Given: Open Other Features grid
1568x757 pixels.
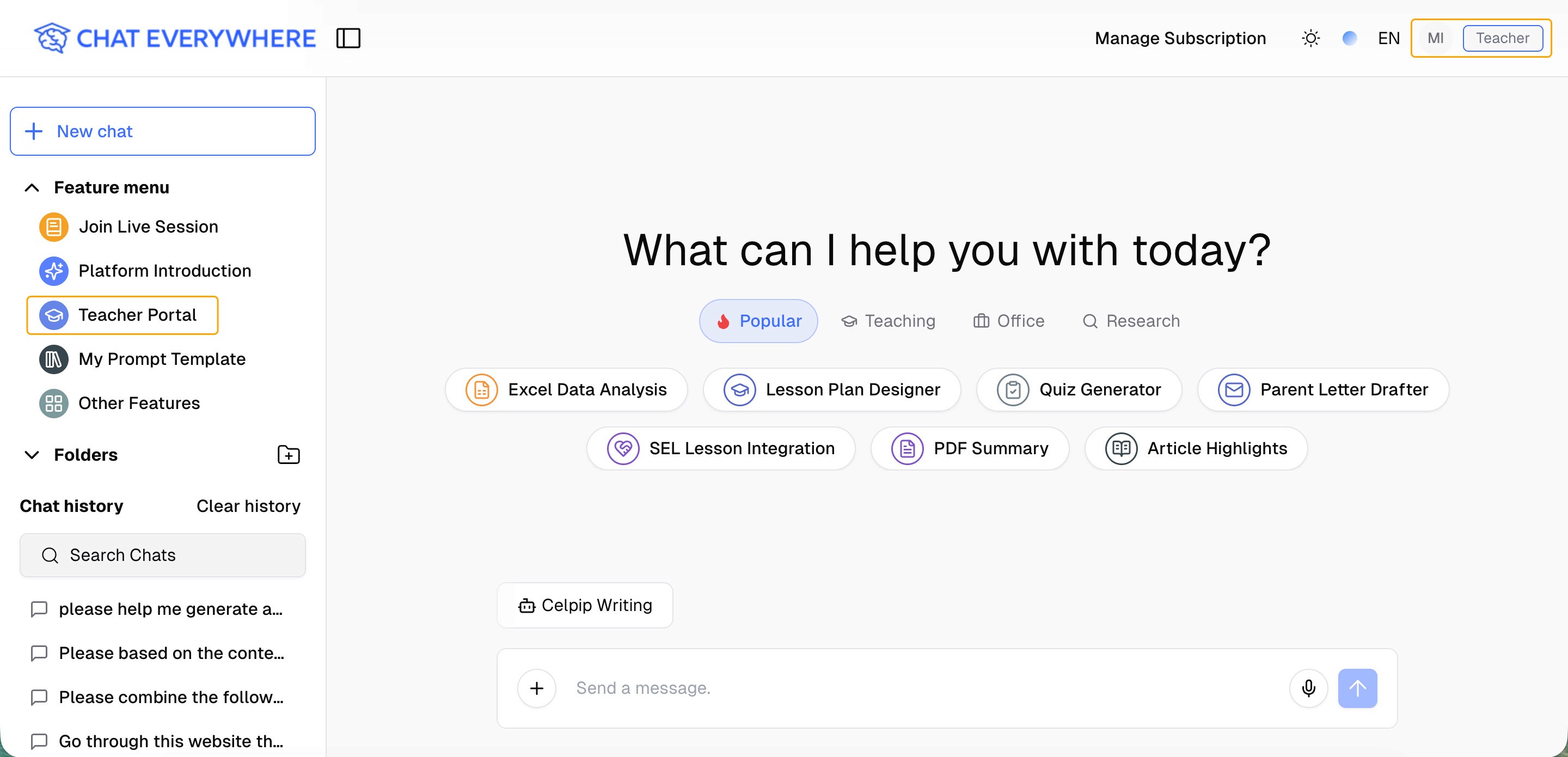Looking at the screenshot, I should (x=139, y=403).
